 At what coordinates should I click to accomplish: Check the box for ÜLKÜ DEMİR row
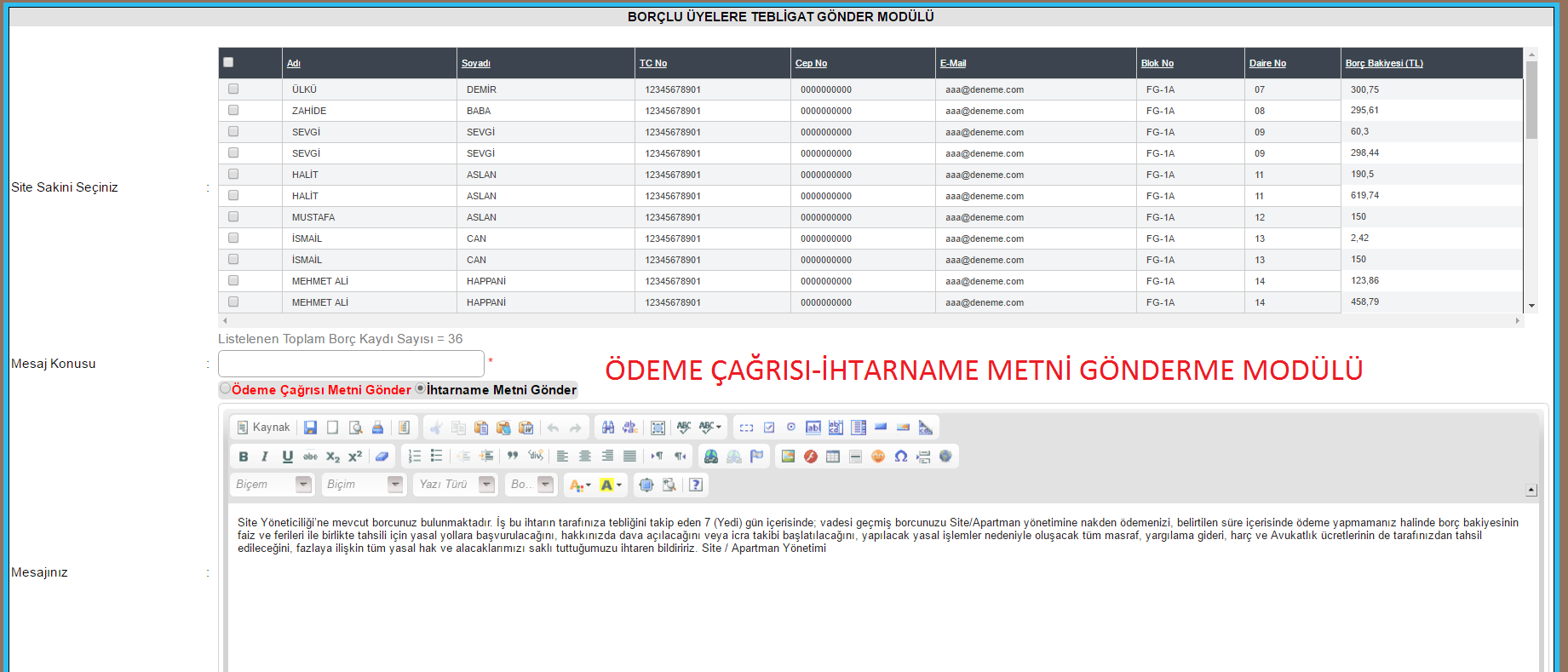(x=233, y=89)
